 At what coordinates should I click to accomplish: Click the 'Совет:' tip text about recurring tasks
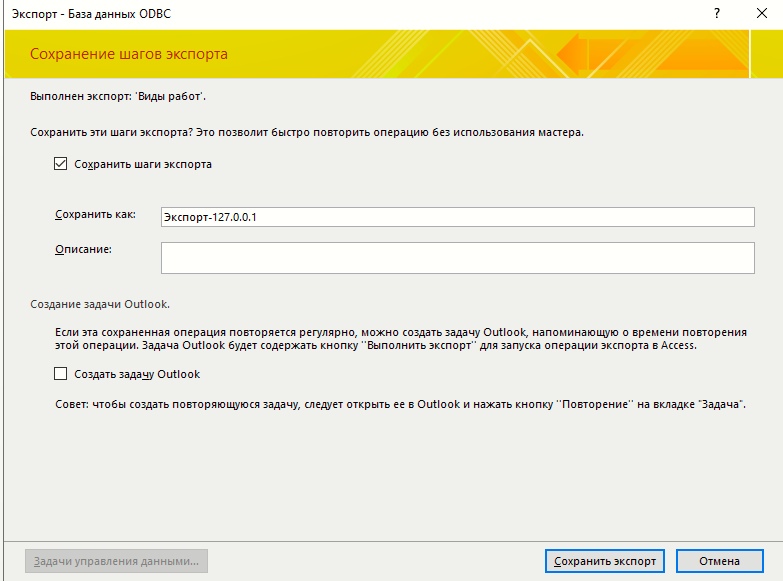pyautogui.click(x=400, y=404)
